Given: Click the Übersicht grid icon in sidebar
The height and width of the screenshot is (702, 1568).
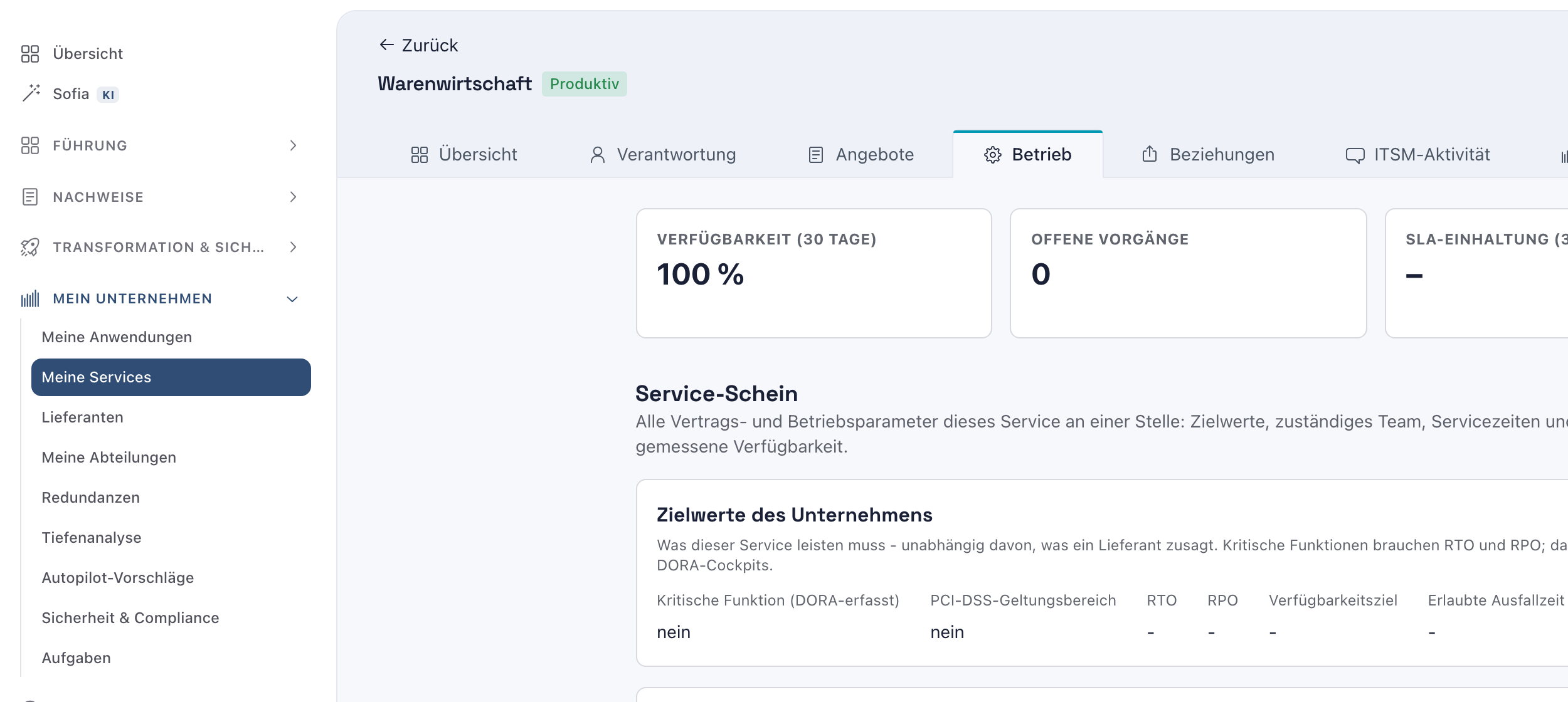Looking at the screenshot, I should 30,54.
